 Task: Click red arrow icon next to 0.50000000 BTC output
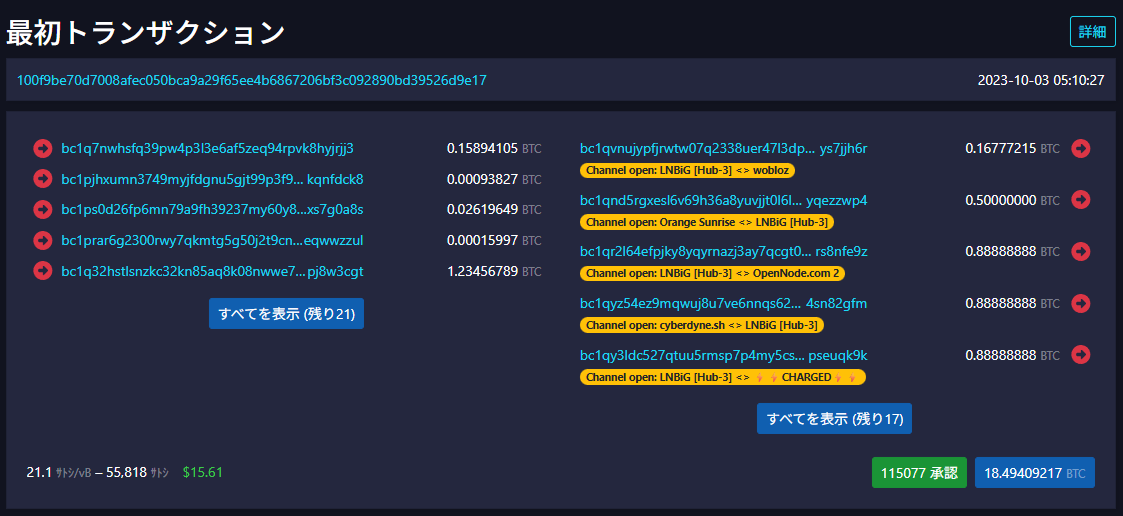click(1080, 199)
